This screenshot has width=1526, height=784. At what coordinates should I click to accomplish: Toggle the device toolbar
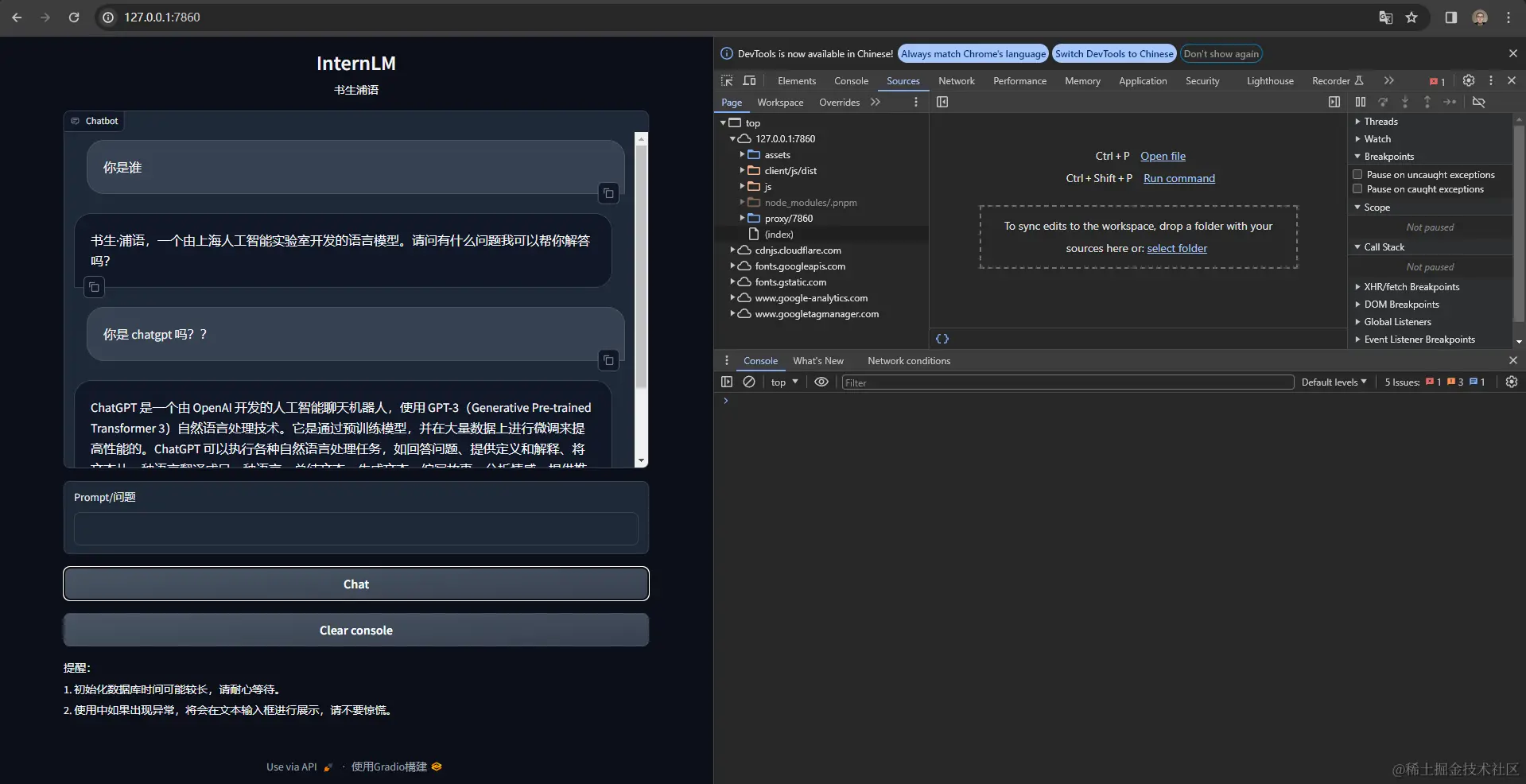click(749, 80)
